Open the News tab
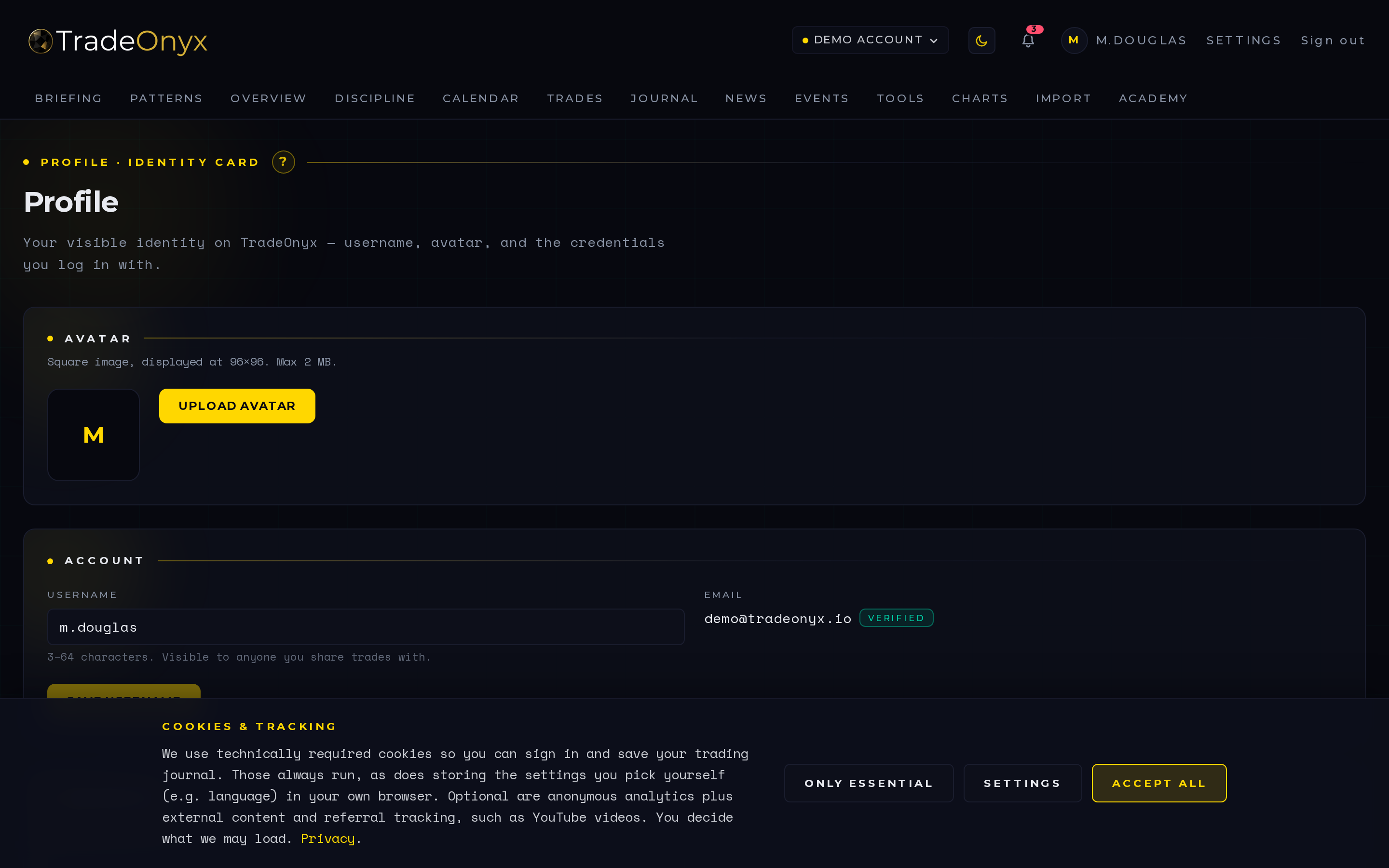 click(x=746, y=99)
